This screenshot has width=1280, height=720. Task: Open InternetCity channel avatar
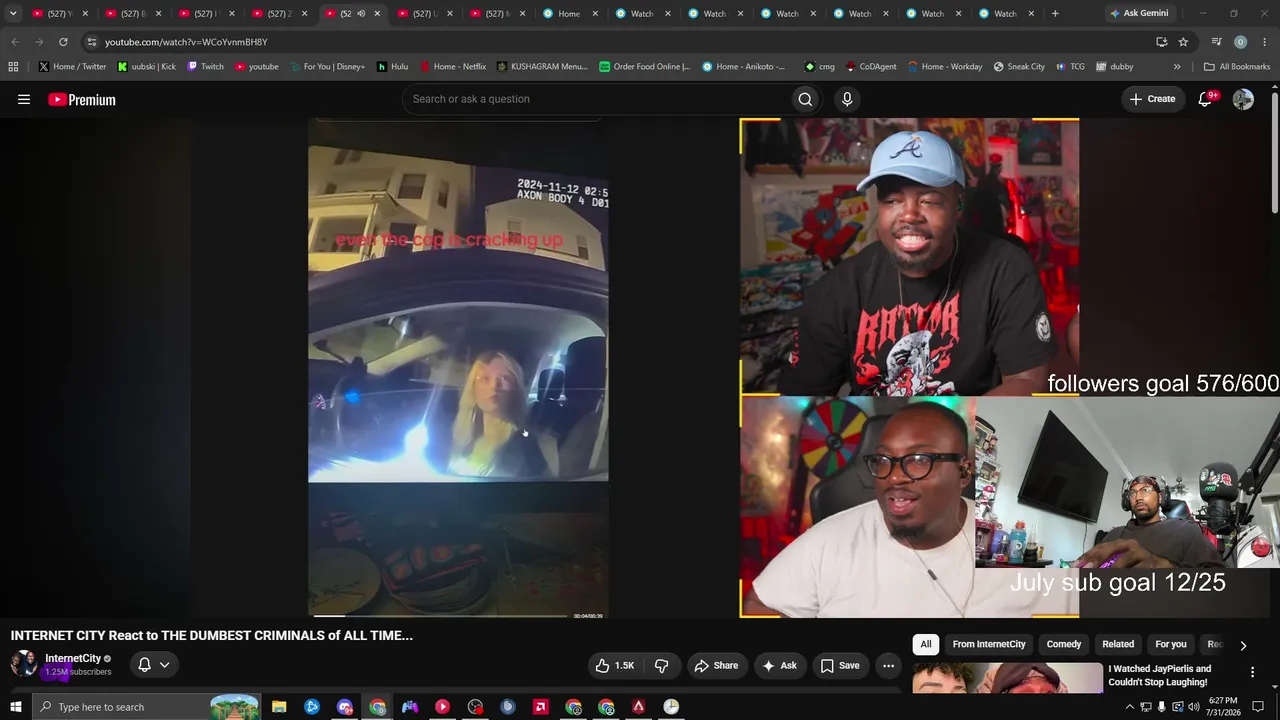coord(24,664)
